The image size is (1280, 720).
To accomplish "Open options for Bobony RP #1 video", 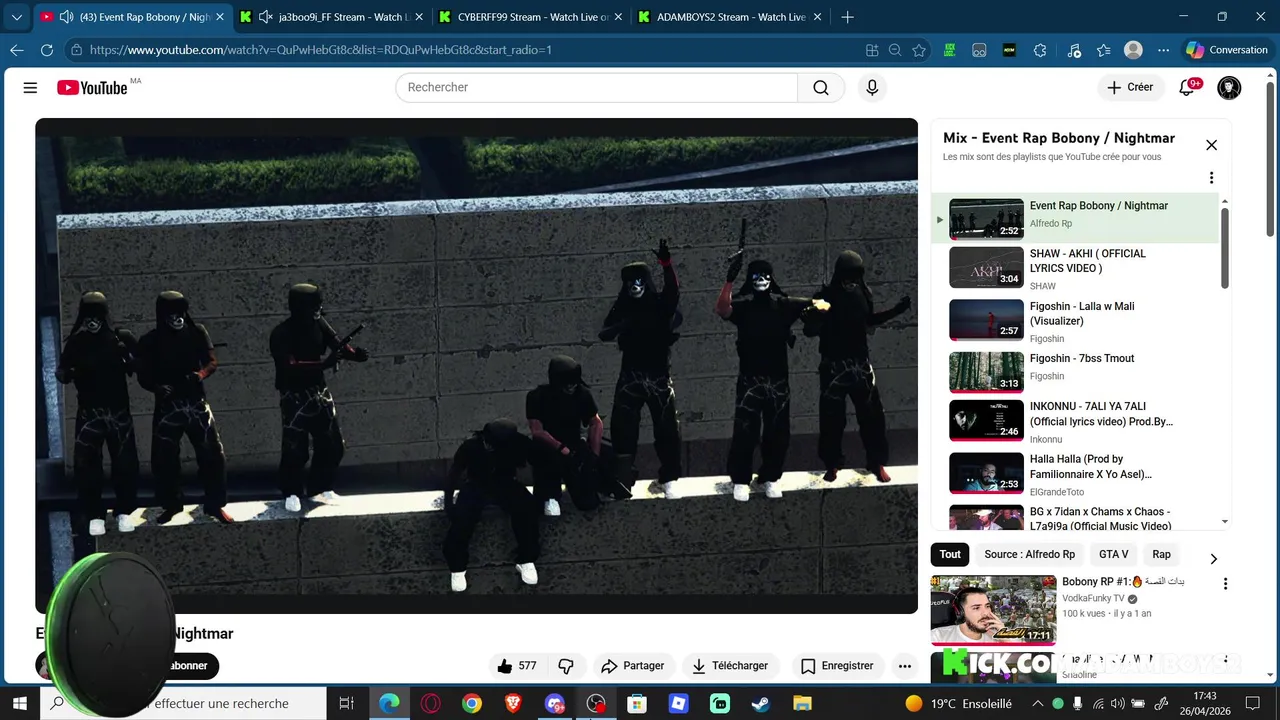I will 1225,584.
